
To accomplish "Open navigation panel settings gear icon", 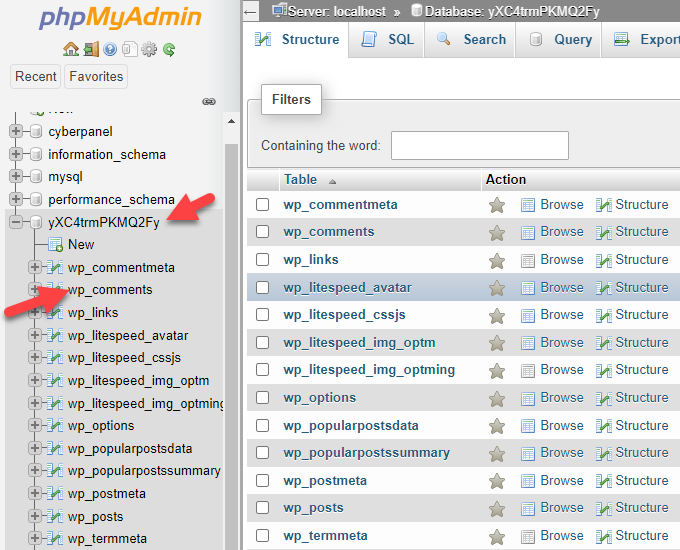I will [149, 49].
